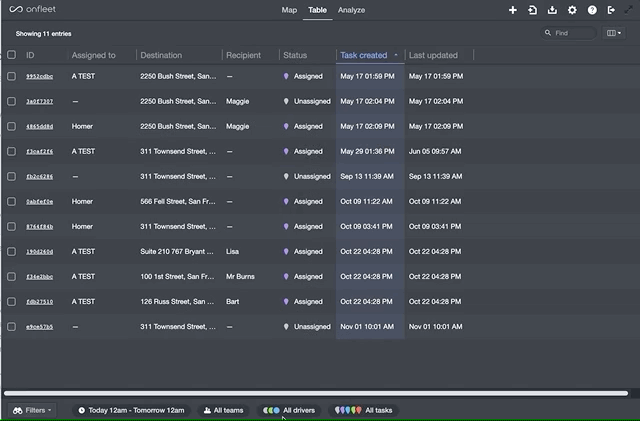Open settings via the gear icon
The width and height of the screenshot is (640, 421).
pos(572,10)
